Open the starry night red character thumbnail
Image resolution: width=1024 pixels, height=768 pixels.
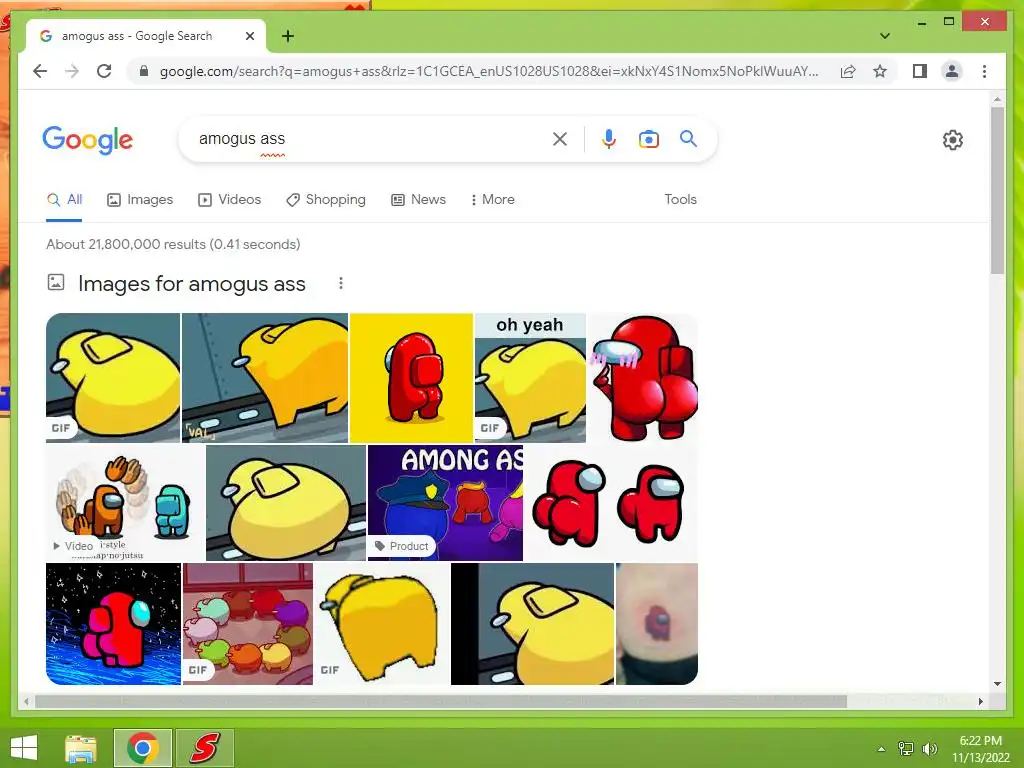coord(114,624)
